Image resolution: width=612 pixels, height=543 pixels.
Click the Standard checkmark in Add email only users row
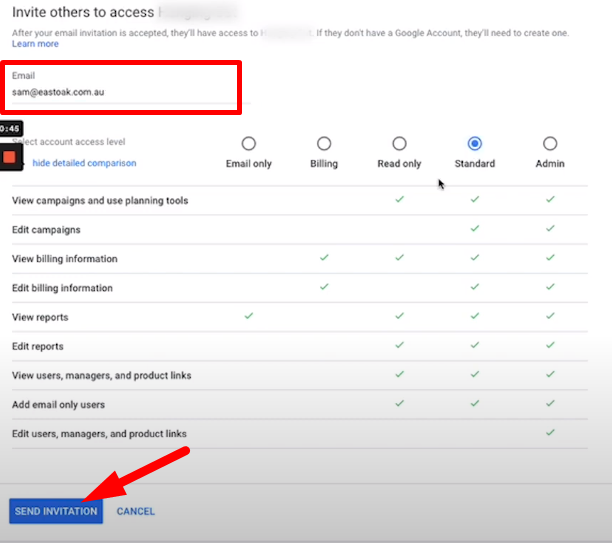point(475,403)
